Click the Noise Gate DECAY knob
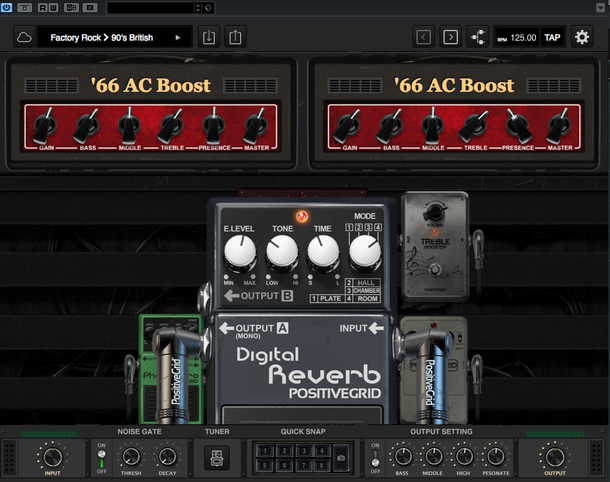The height and width of the screenshot is (482, 610). click(x=167, y=457)
